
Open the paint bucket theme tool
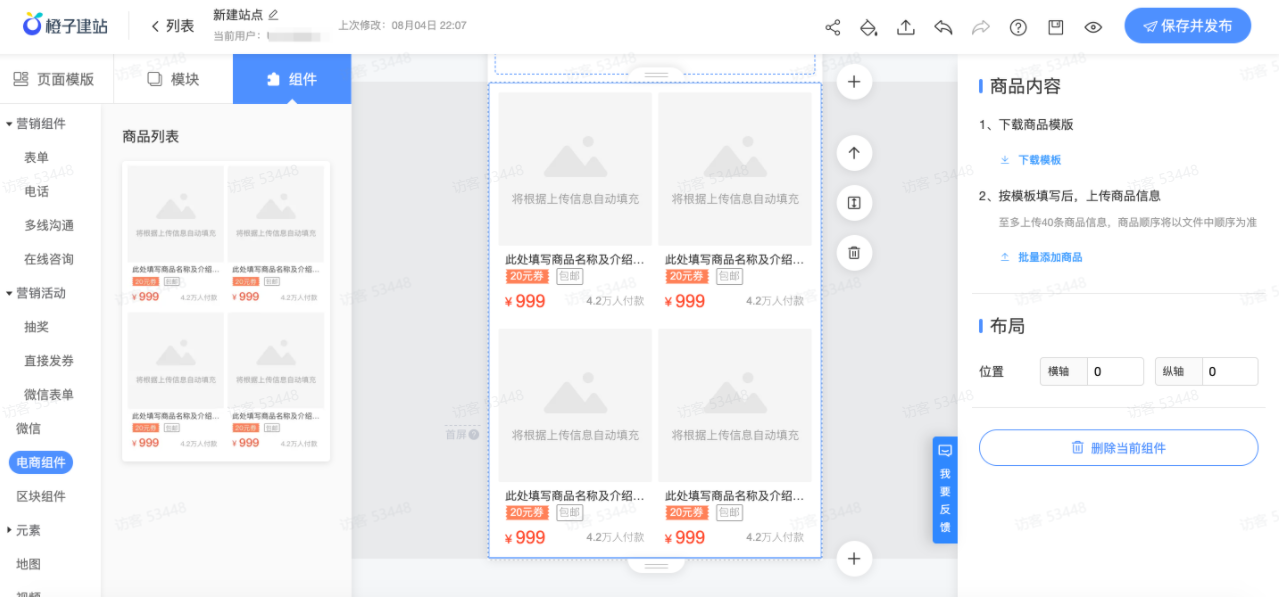[869, 27]
